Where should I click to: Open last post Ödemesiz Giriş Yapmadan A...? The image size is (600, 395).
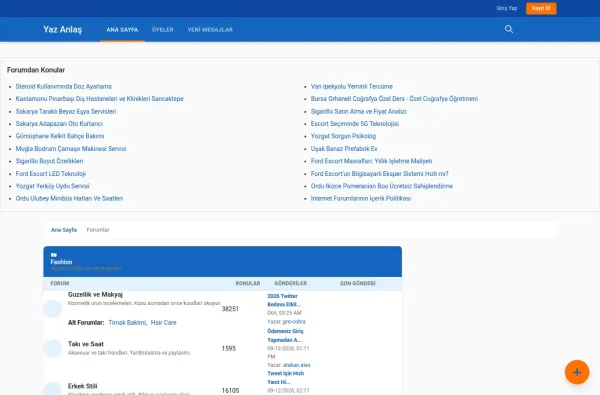pos(285,335)
